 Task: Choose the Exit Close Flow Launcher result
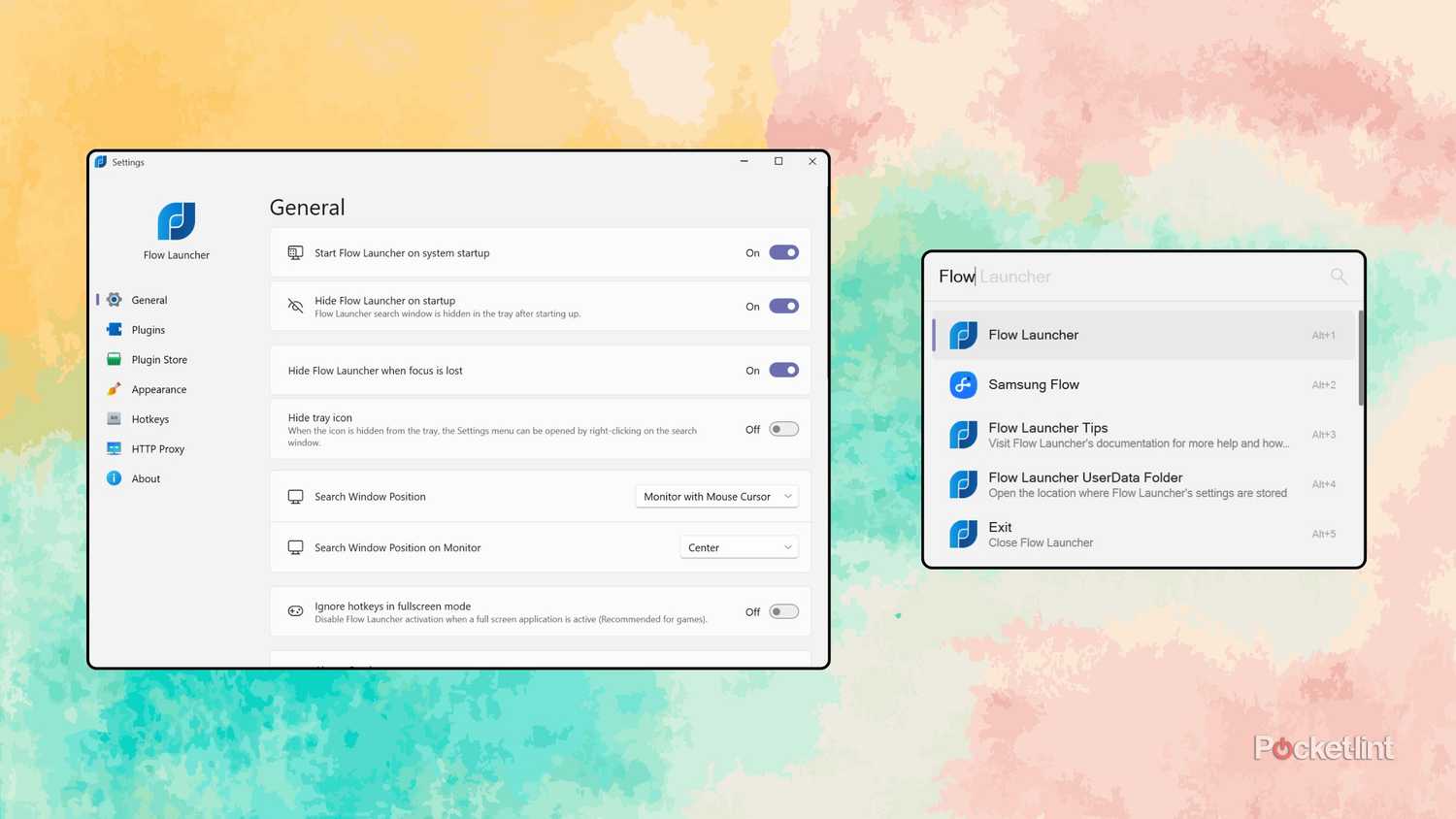coord(1143,534)
